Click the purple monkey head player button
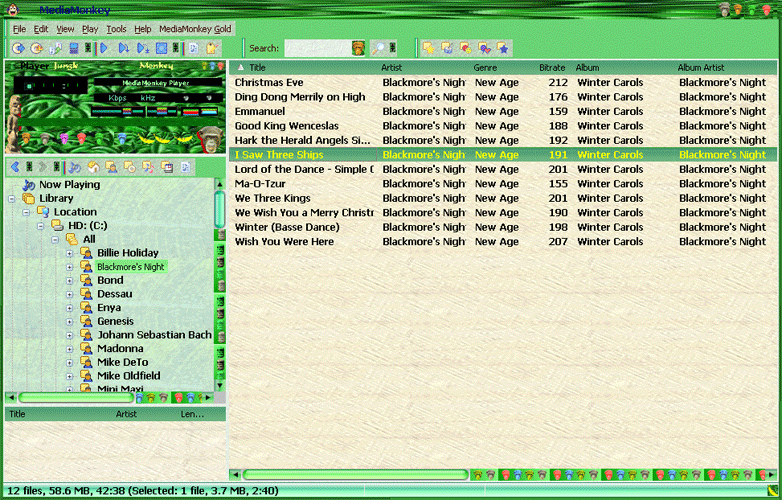 point(64,138)
